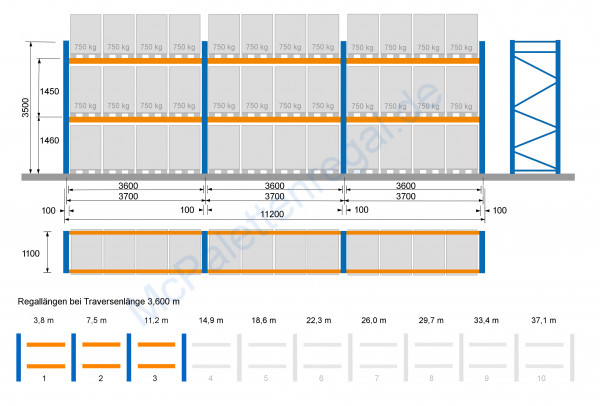Click the 3600 dimension of the middle bay
Image resolution: width=600 pixels, height=406 pixels.
pyautogui.click(x=275, y=186)
